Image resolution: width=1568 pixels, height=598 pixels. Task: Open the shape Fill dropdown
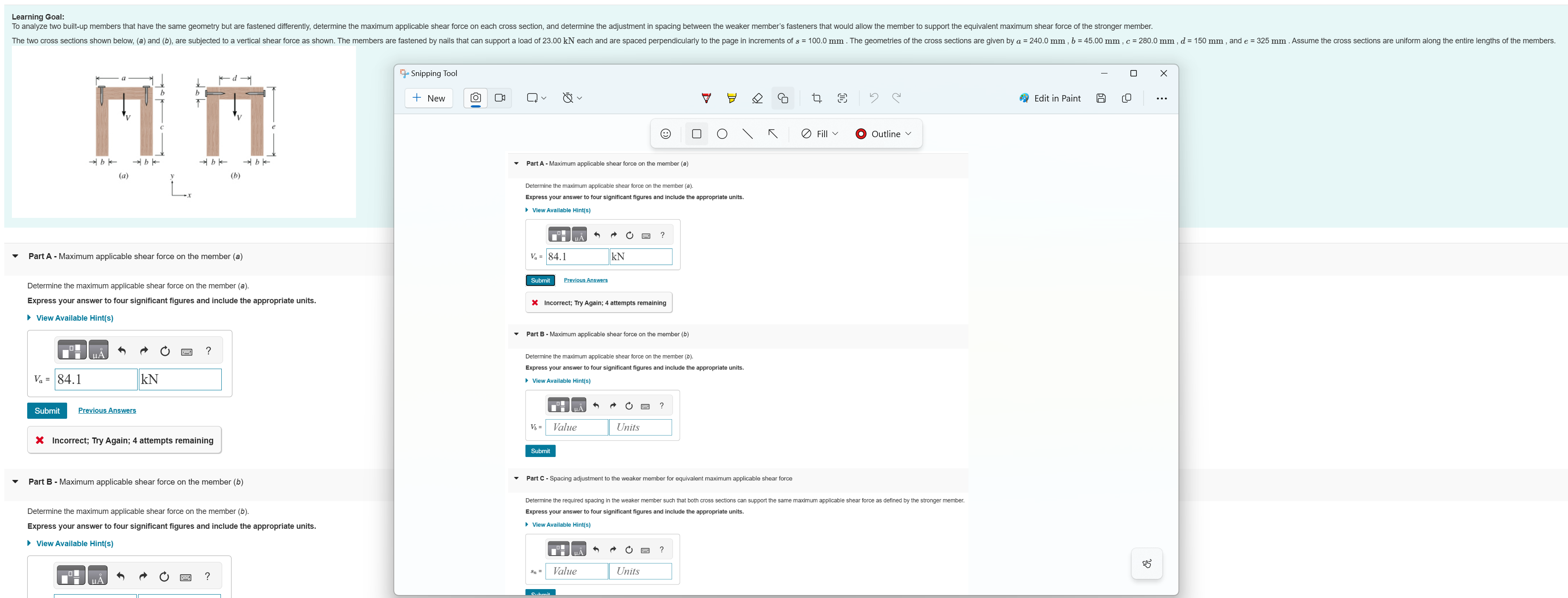[x=819, y=134]
